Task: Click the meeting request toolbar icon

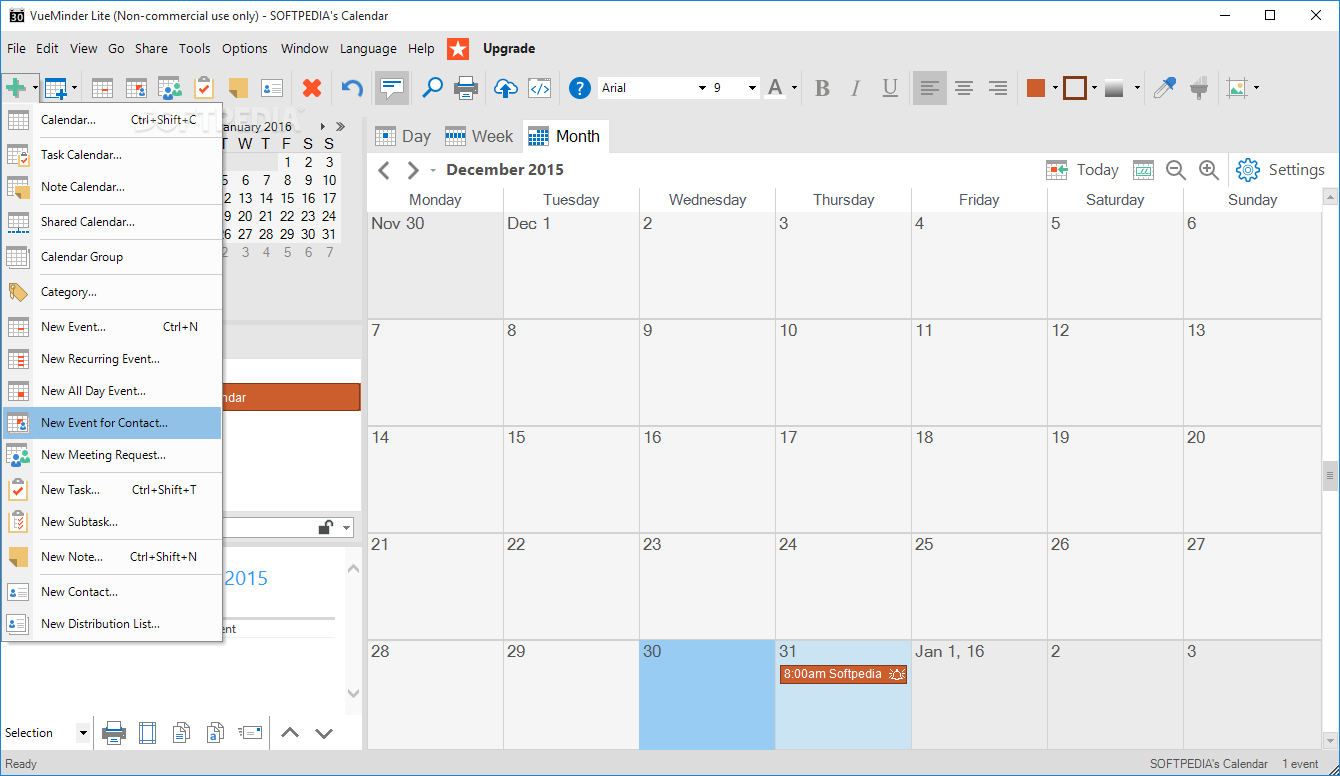Action: point(170,88)
